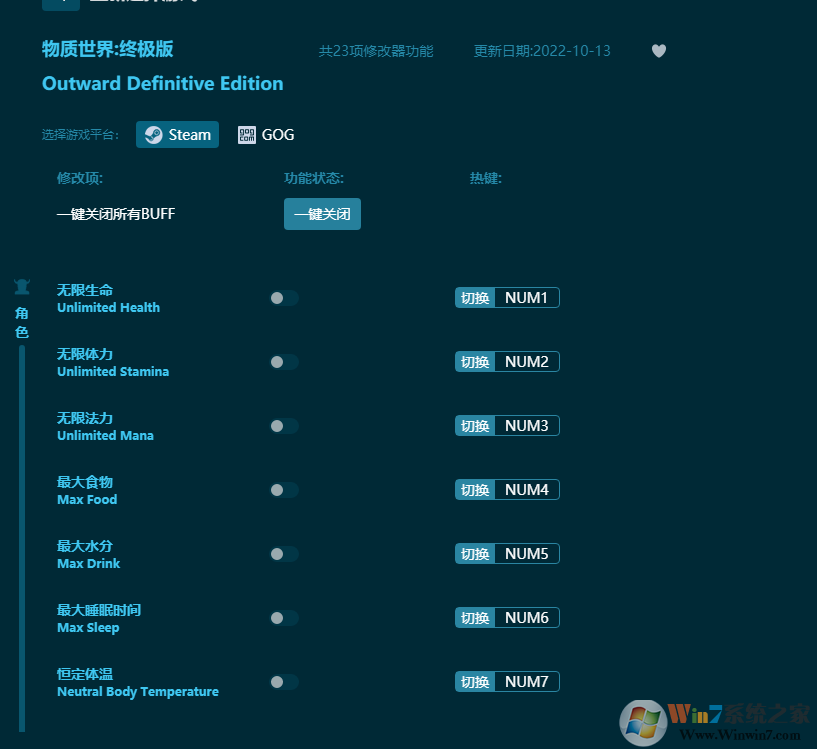Select the GOG platform option
The height and width of the screenshot is (749, 817).
click(266, 134)
